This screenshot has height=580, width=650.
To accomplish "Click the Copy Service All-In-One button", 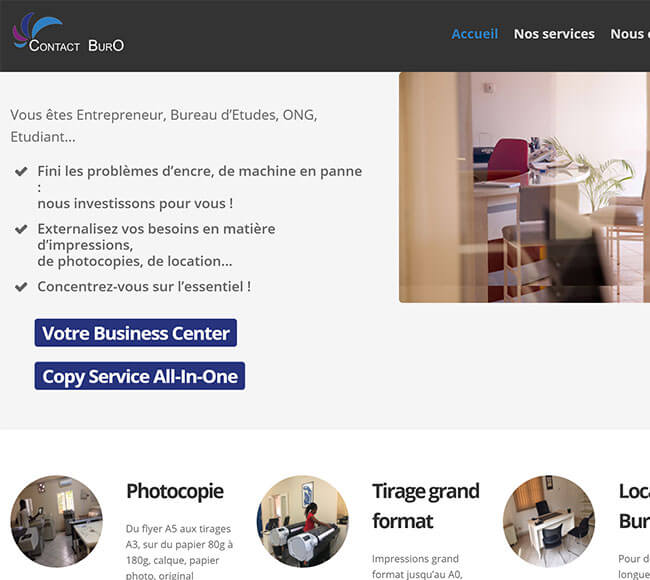I will (x=140, y=376).
